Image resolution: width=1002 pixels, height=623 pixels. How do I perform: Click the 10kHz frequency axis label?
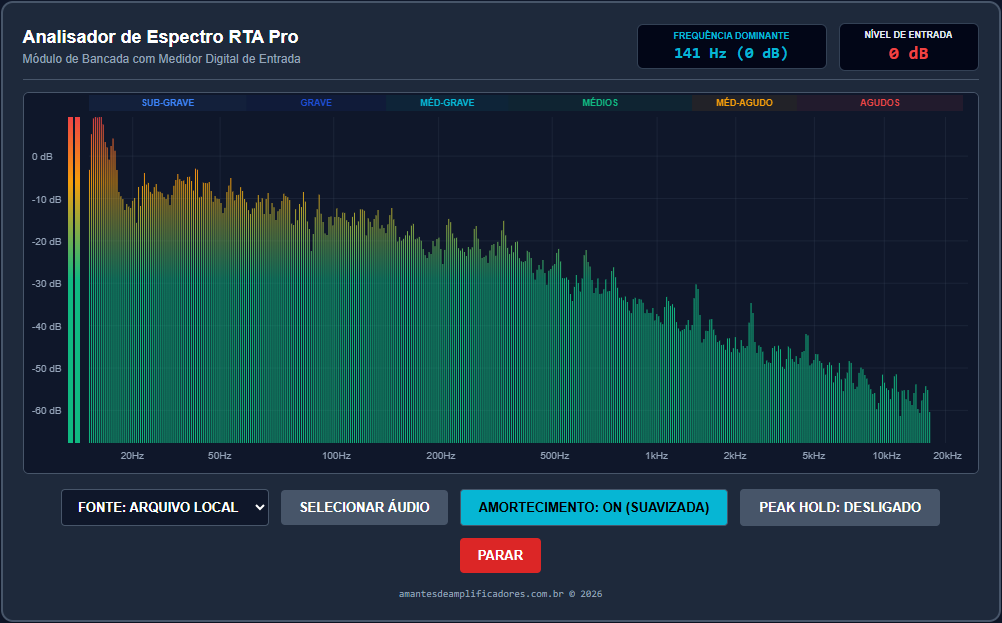click(886, 456)
